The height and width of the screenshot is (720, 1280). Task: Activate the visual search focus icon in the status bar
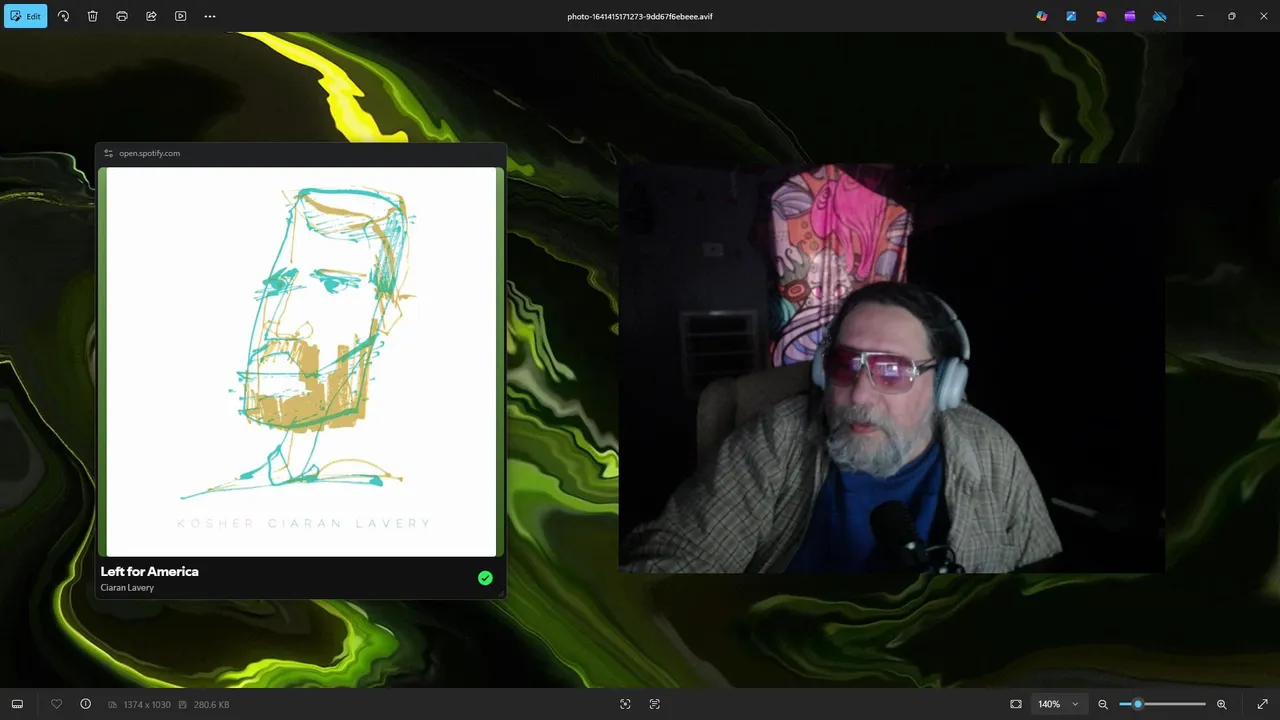click(x=625, y=704)
